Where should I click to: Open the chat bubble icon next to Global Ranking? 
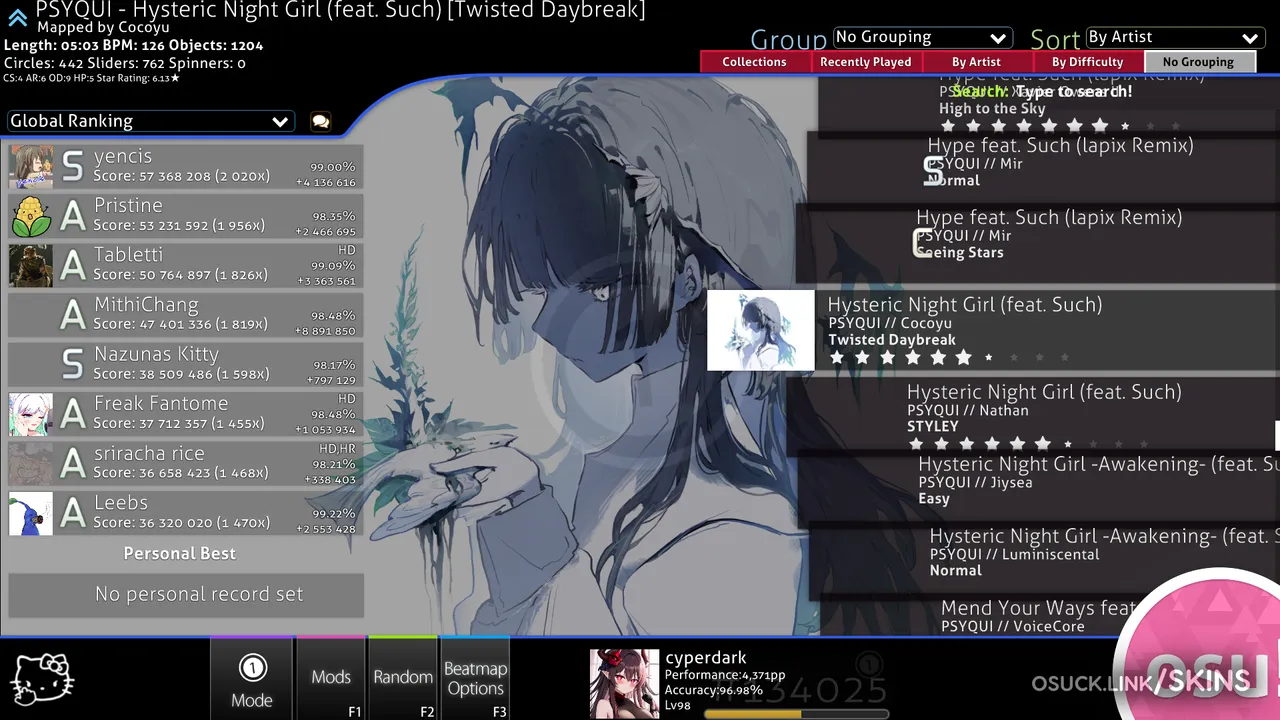[320, 121]
